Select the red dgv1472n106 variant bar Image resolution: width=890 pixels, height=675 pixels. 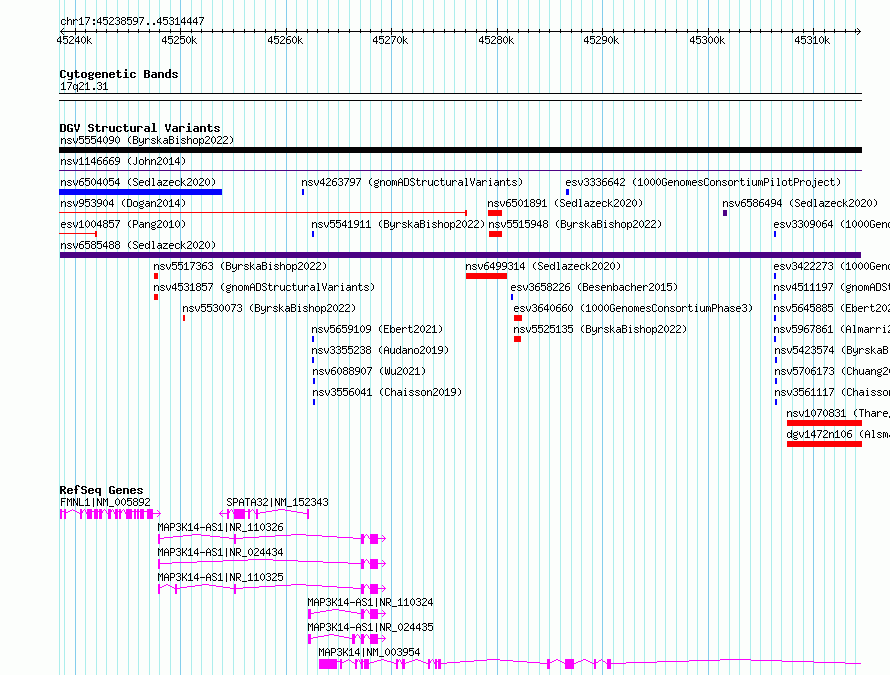click(824, 444)
